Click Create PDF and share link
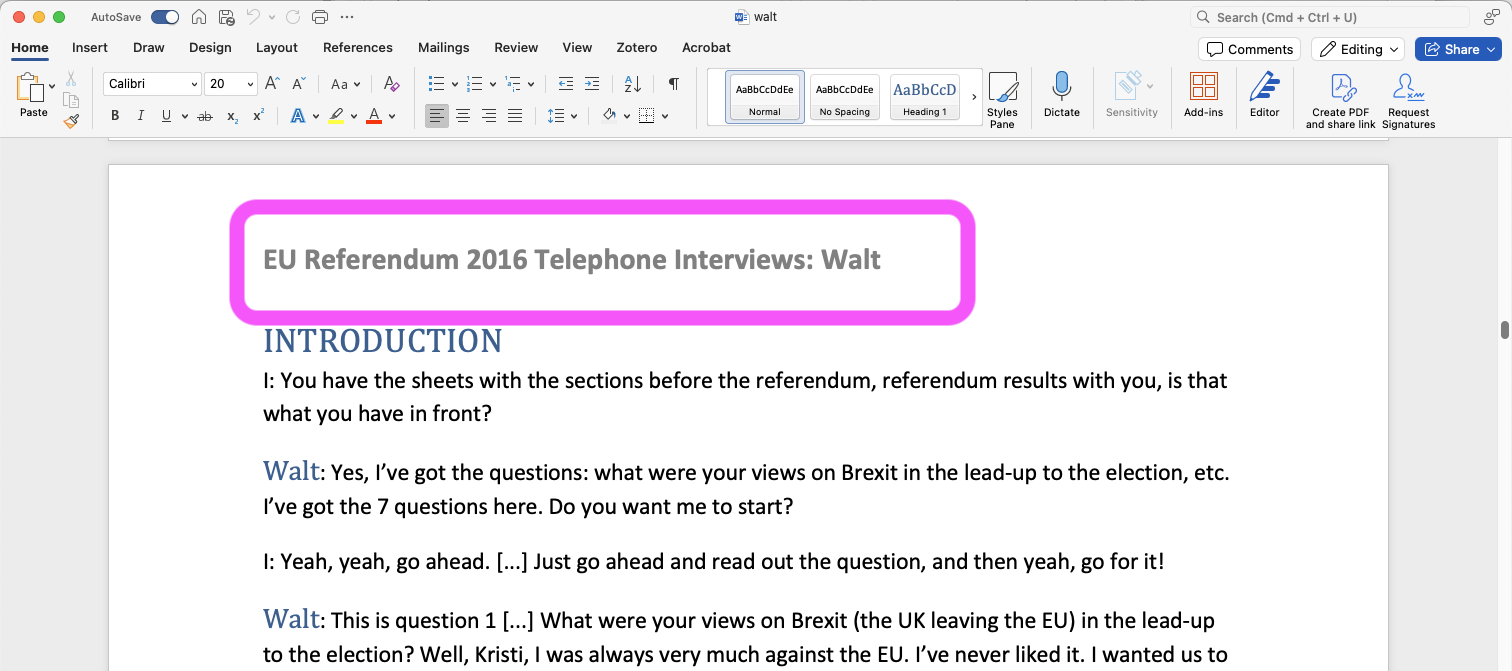The image size is (1512, 671). tap(1340, 100)
